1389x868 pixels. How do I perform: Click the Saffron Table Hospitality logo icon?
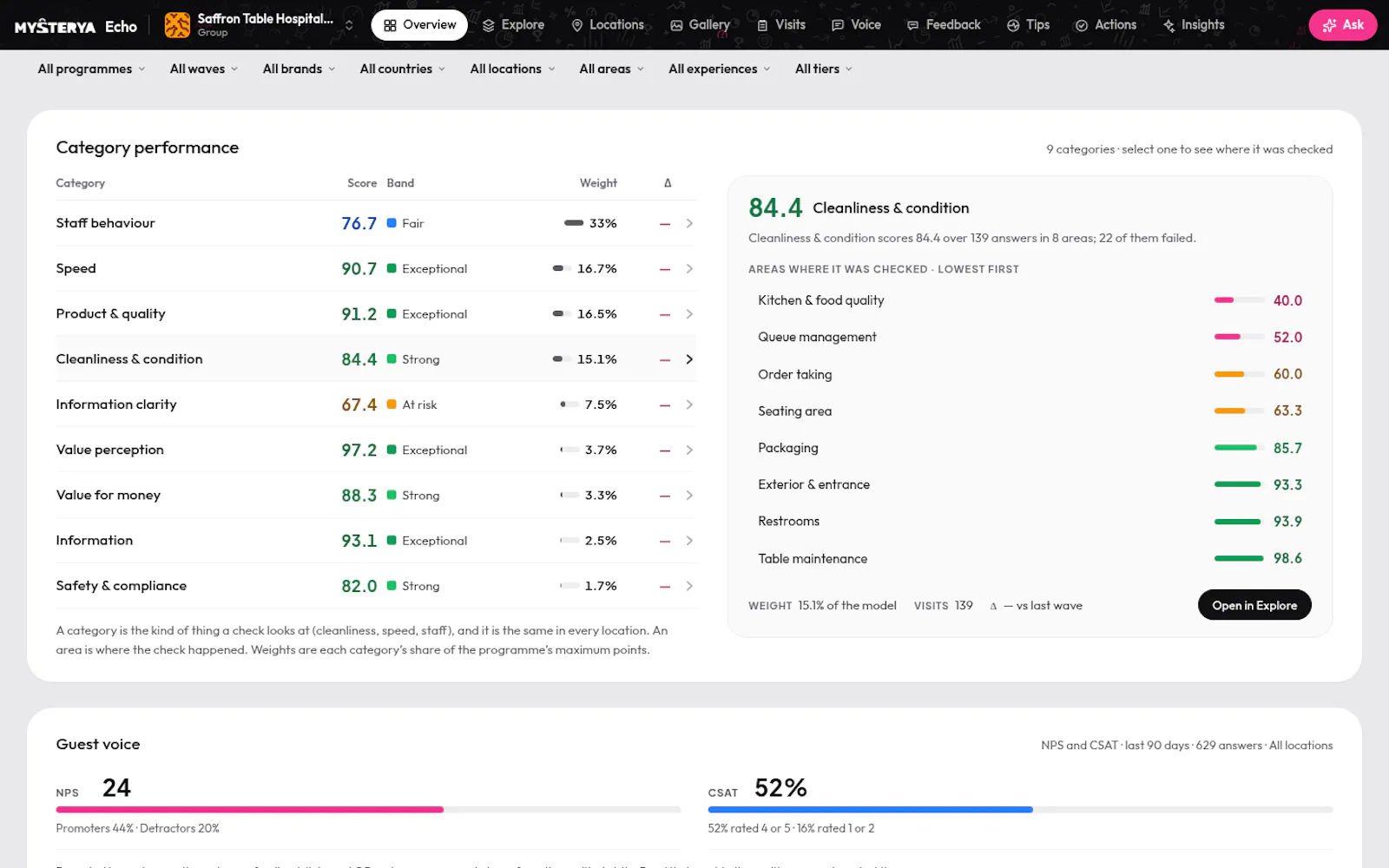click(177, 25)
